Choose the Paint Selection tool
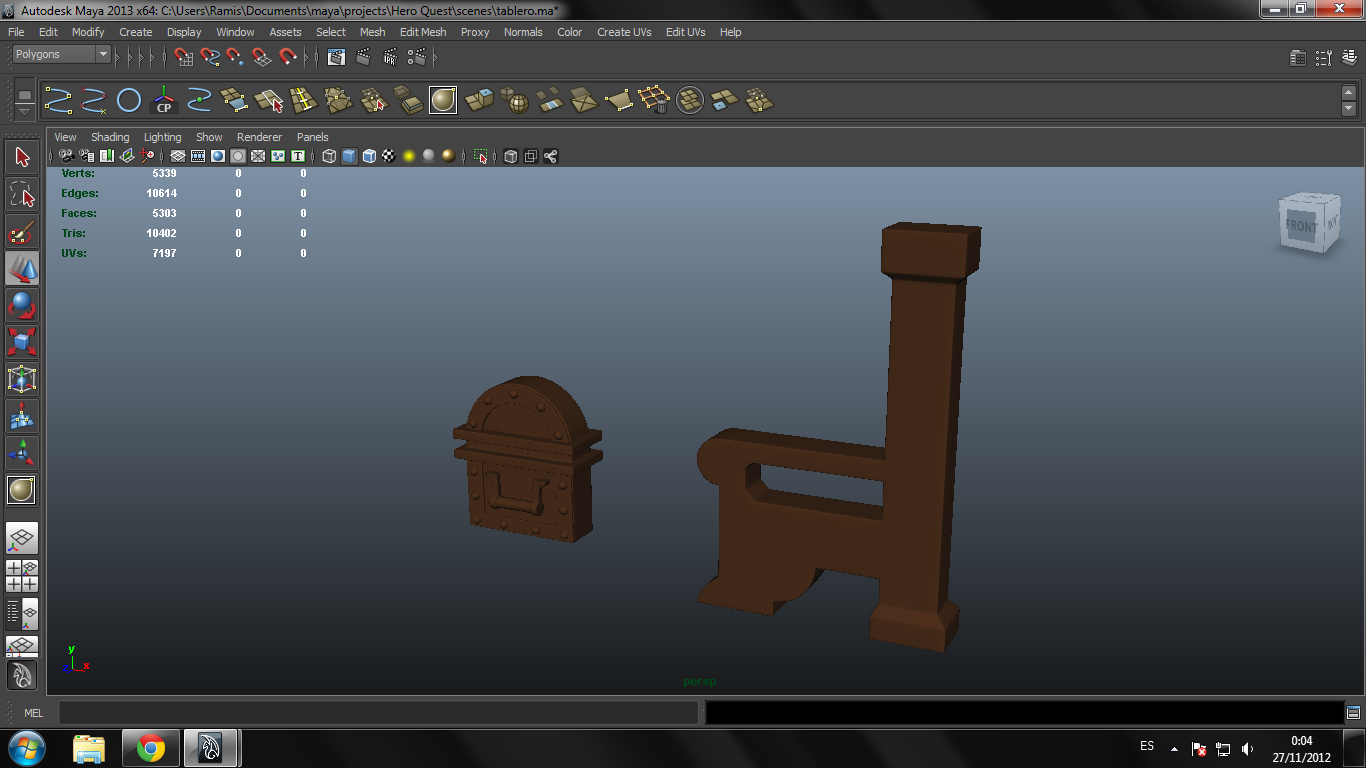This screenshot has width=1366, height=768. click(x=22, y=232)
